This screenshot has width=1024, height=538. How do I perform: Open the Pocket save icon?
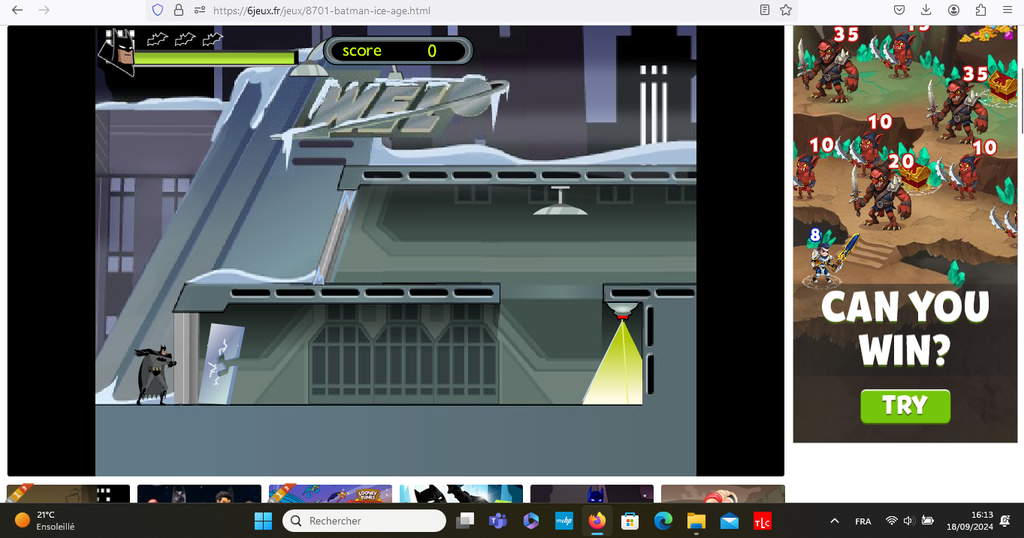(899, 10)
